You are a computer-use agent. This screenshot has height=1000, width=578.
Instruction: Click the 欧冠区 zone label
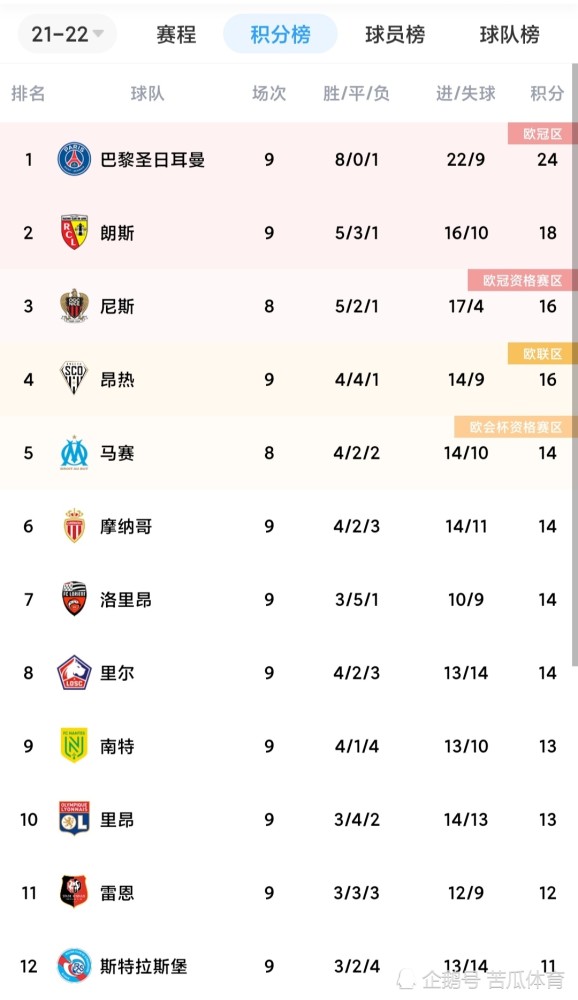click(x=542, y=134)
